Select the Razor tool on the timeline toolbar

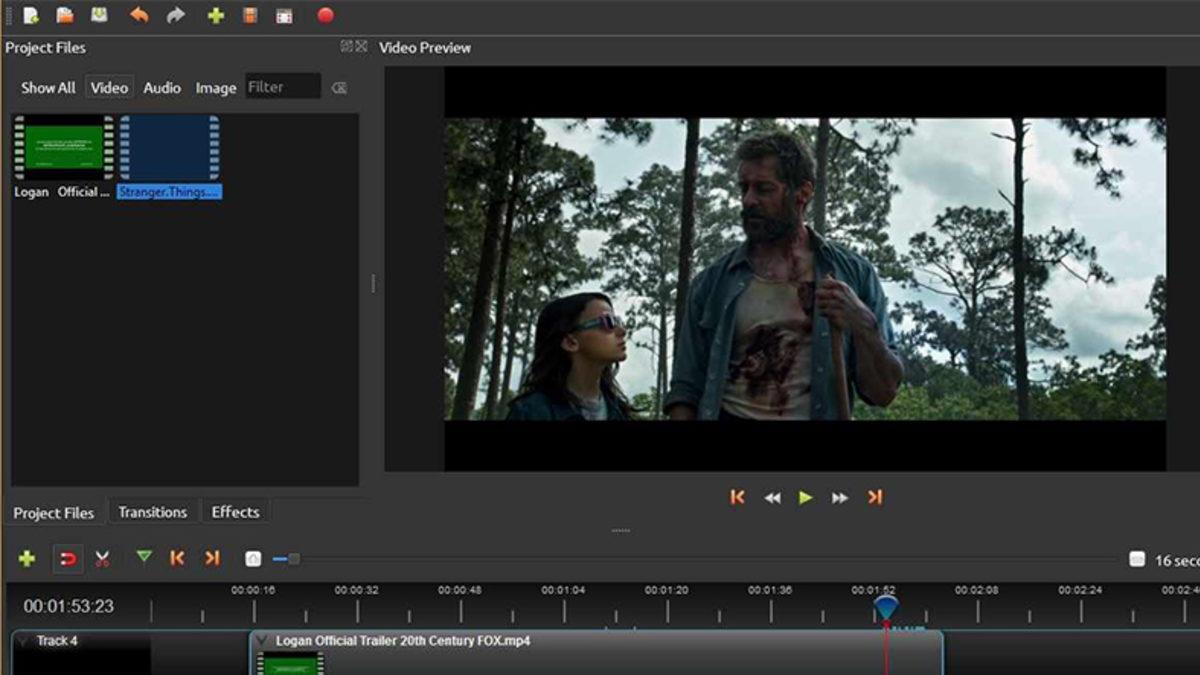click(103, 560)
